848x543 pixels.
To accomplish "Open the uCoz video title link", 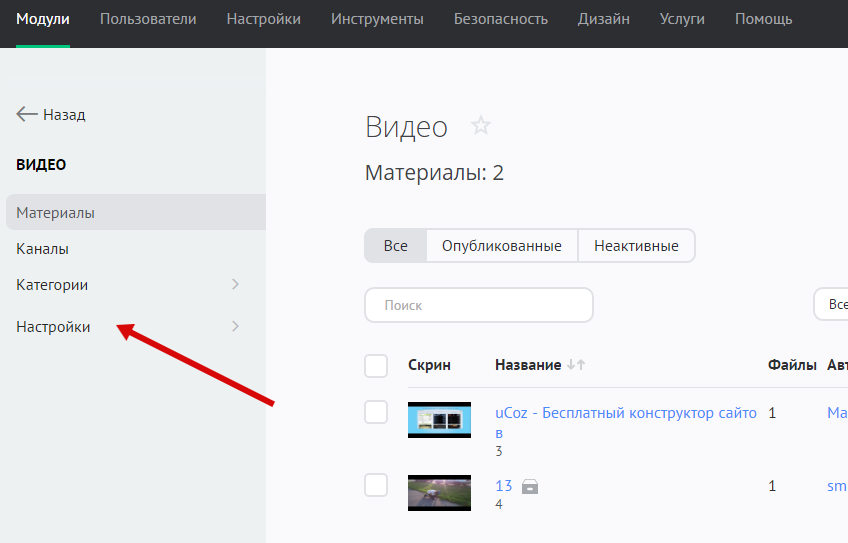I will click(x=626, y=413).
